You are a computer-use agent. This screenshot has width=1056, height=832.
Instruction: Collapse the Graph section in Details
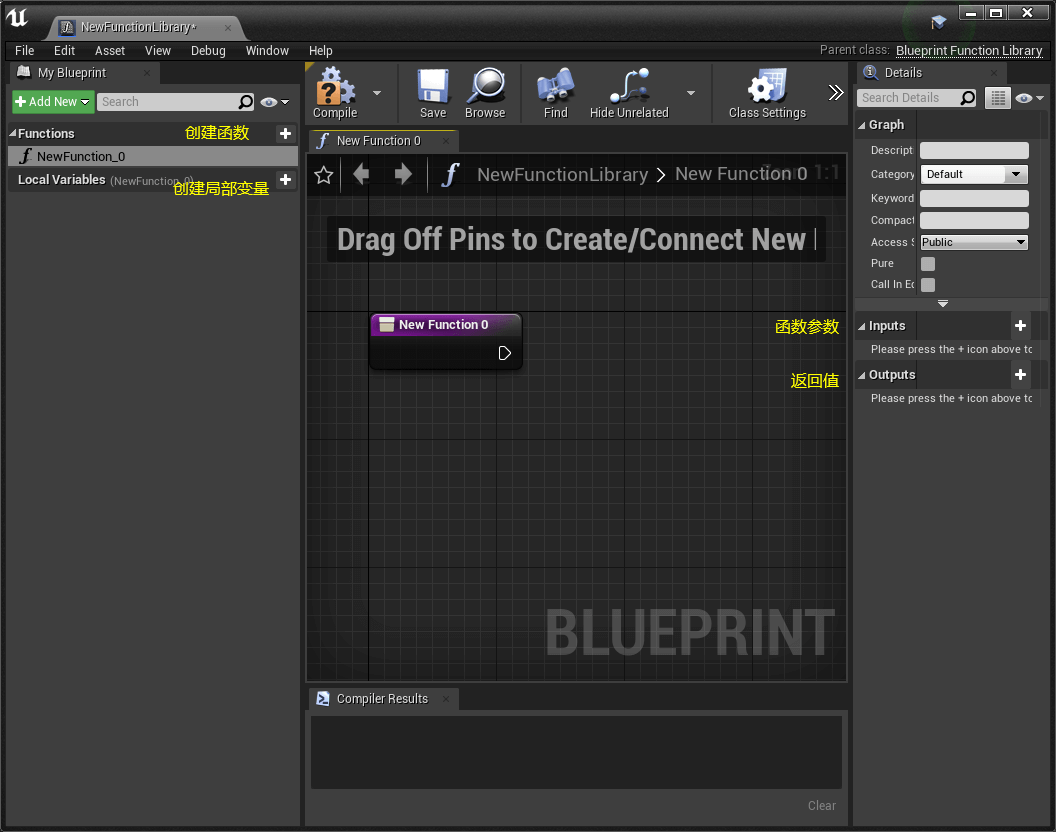[861, 125]
